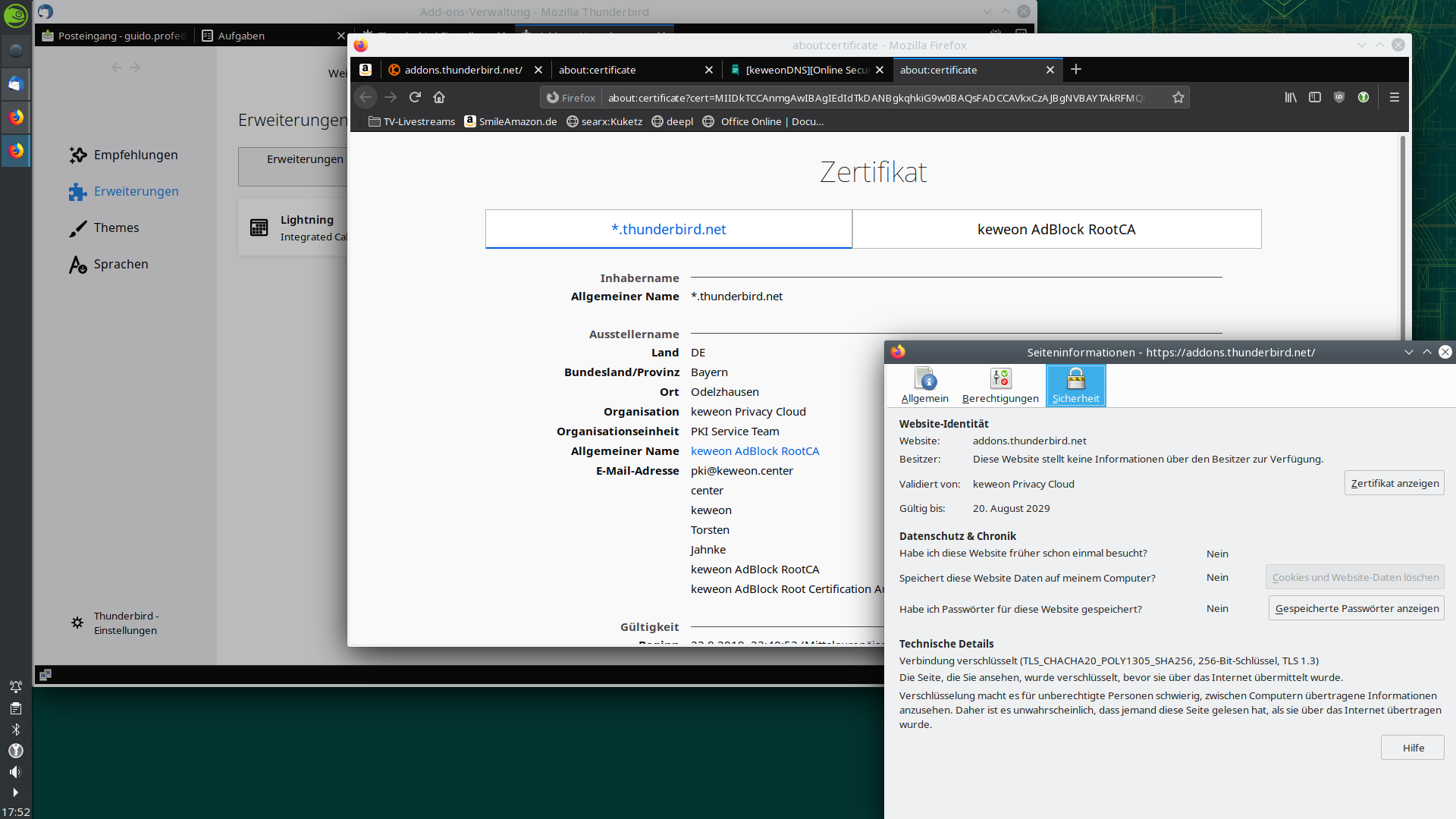This screenshot has height=819, width=1456.
Task: Open Empfehlungen in Thunderbird add-ons sidebar
Action: 124,155
